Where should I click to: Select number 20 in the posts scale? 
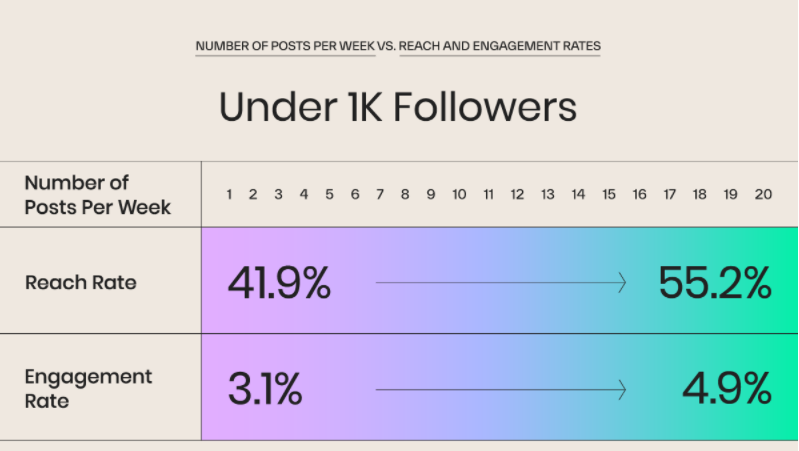(x=763, y=195)
